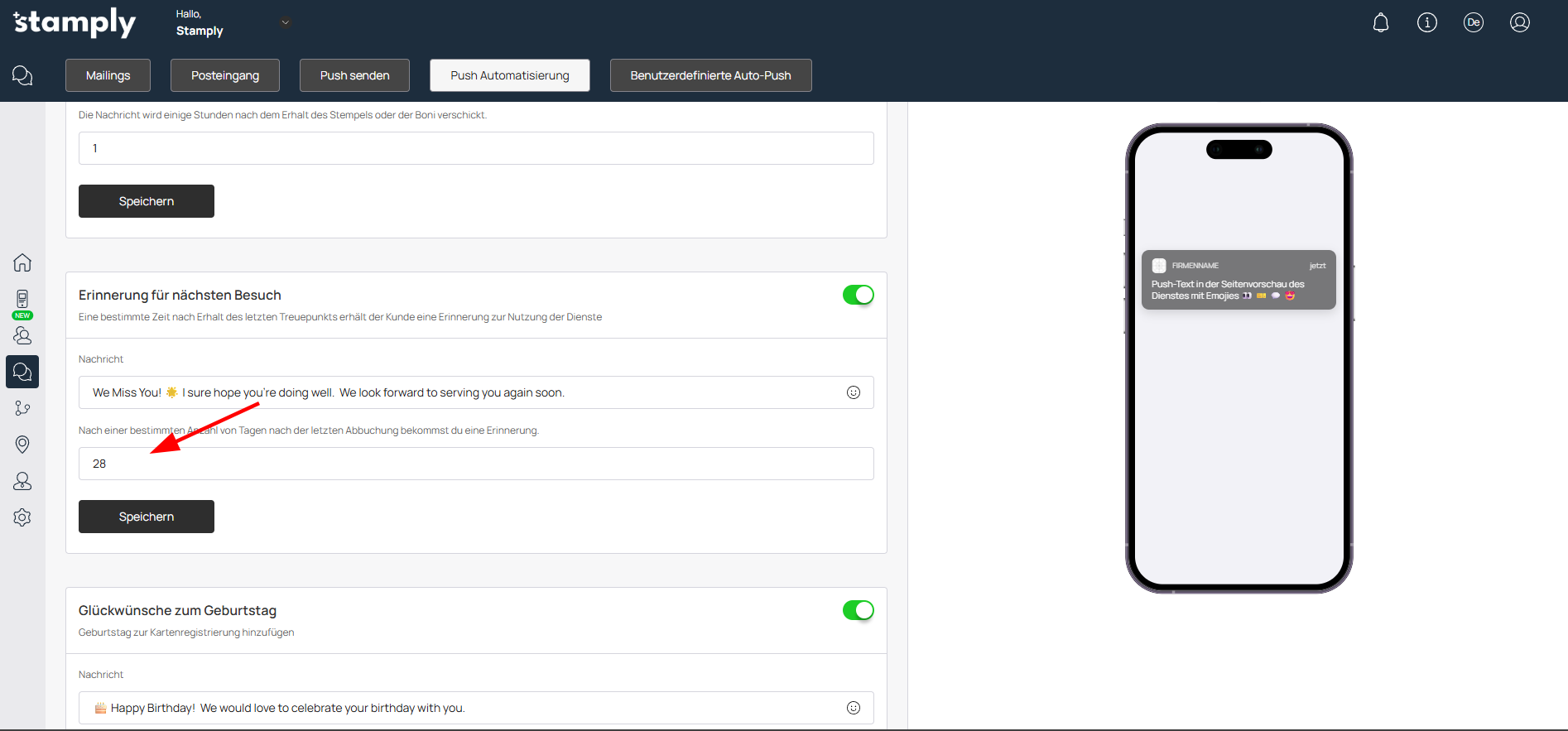
Task: Open the location pin sidebar icon
Action: click(22, 445)
